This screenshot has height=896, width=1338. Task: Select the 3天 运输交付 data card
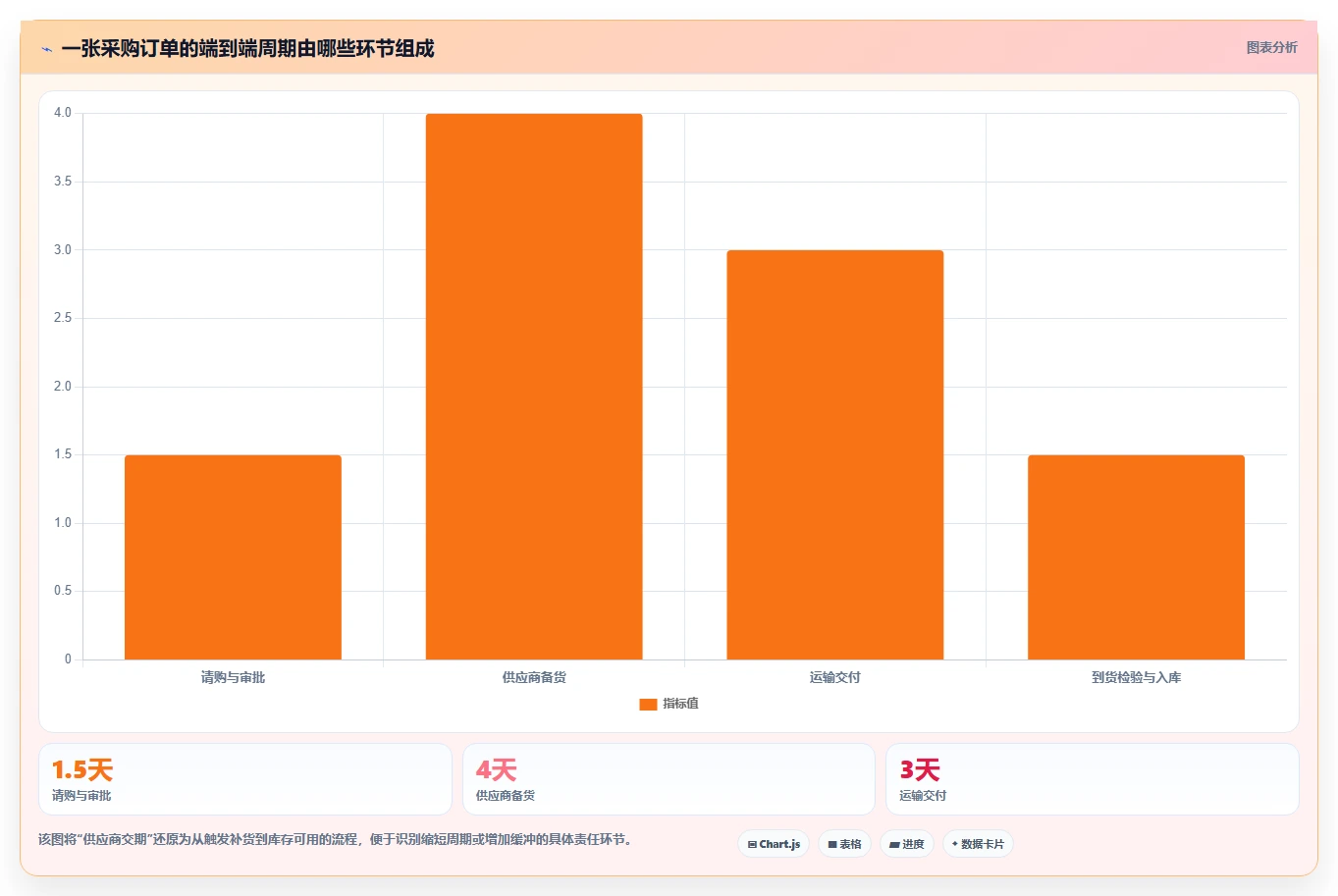(x=1092, y=779)
